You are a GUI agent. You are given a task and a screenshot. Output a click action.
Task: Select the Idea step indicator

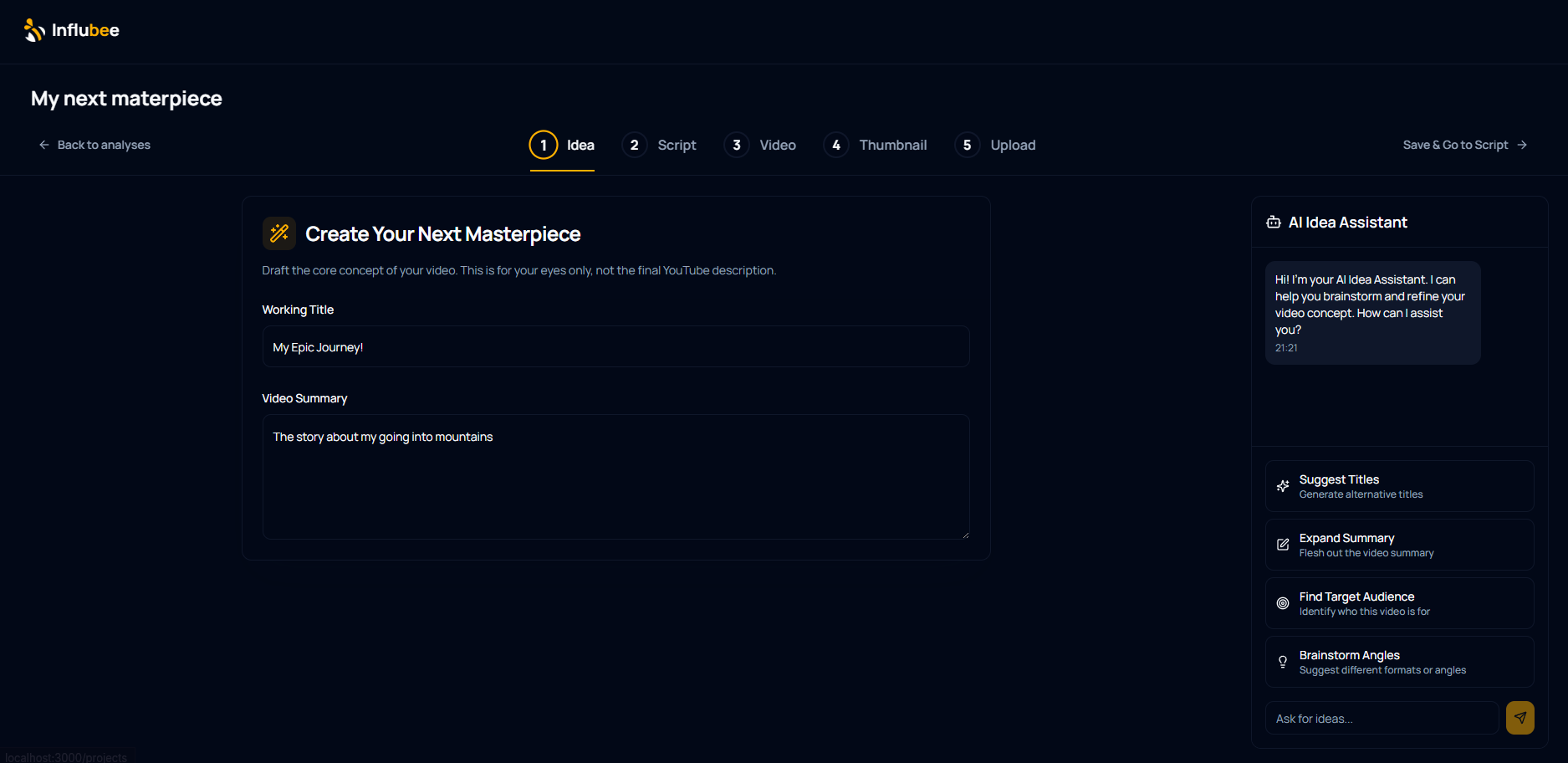click(544, 145)
